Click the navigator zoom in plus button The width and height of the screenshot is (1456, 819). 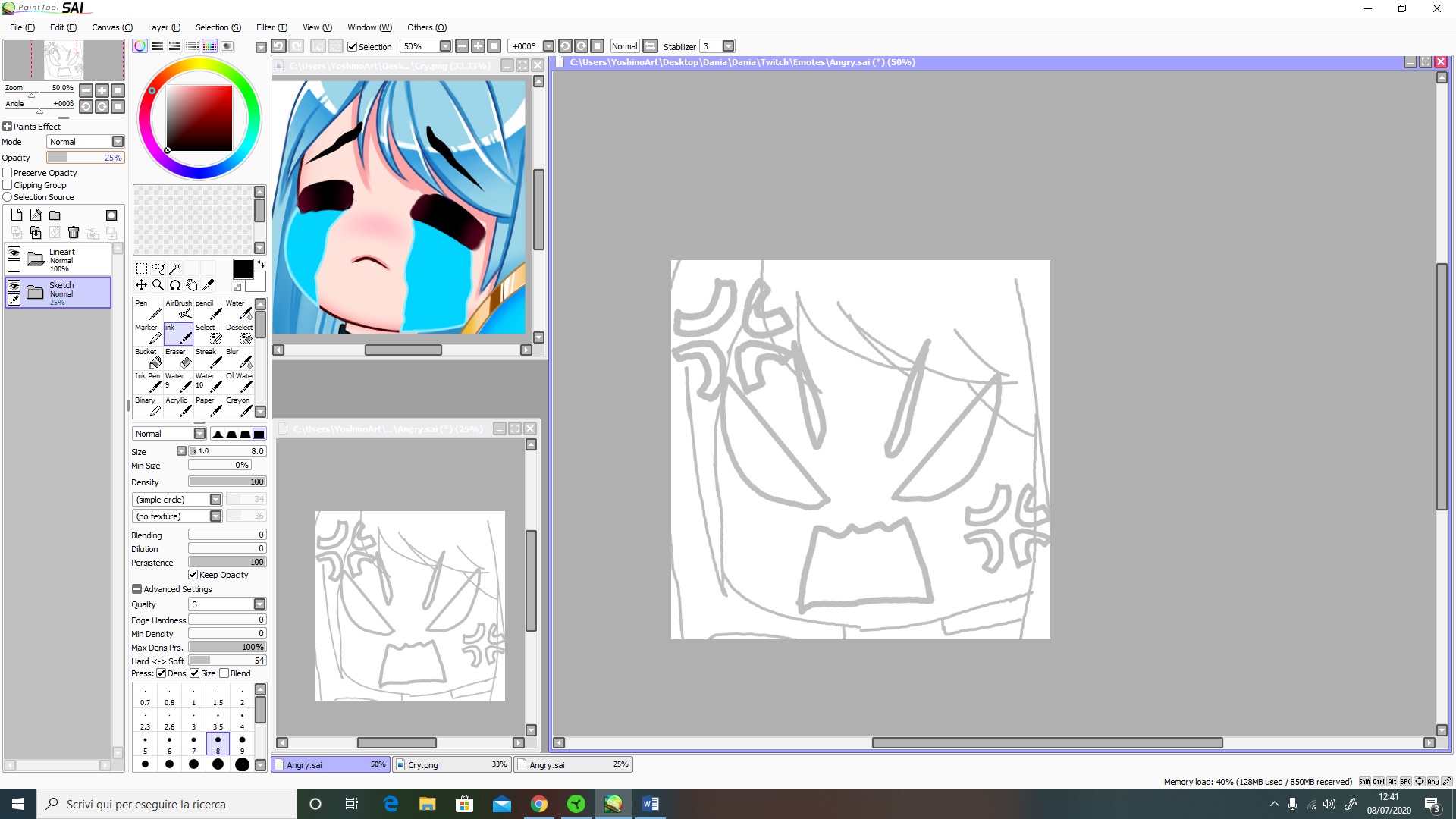[102, 90]
